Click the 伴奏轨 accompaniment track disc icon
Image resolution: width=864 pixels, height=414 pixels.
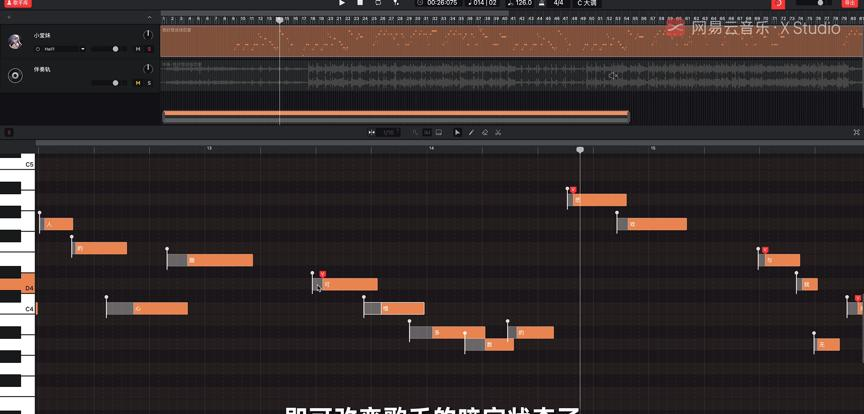(x=15, y=76)
